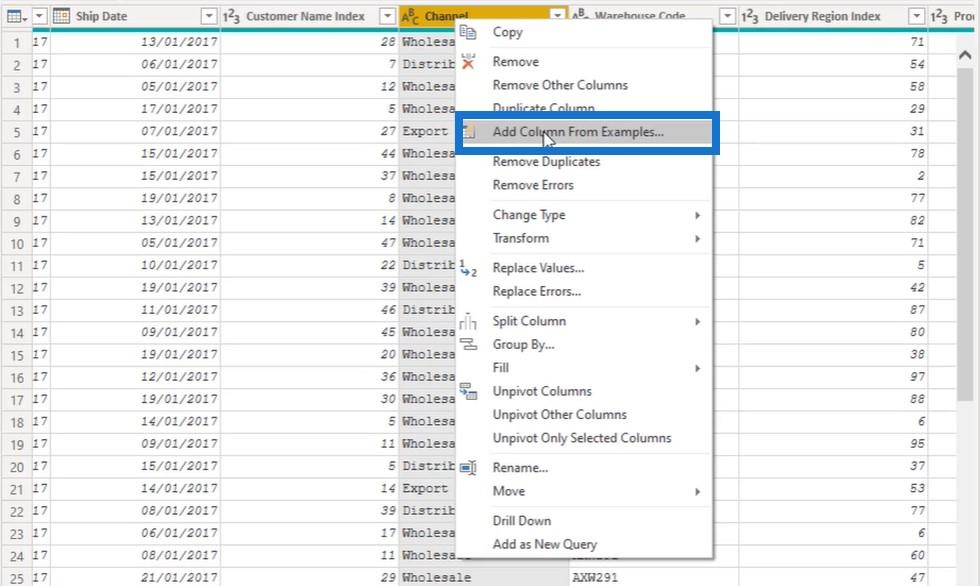Open the Warehouse Code filter dropdown
Viewport: 980px width, 586px height.
tap(727, 16)
